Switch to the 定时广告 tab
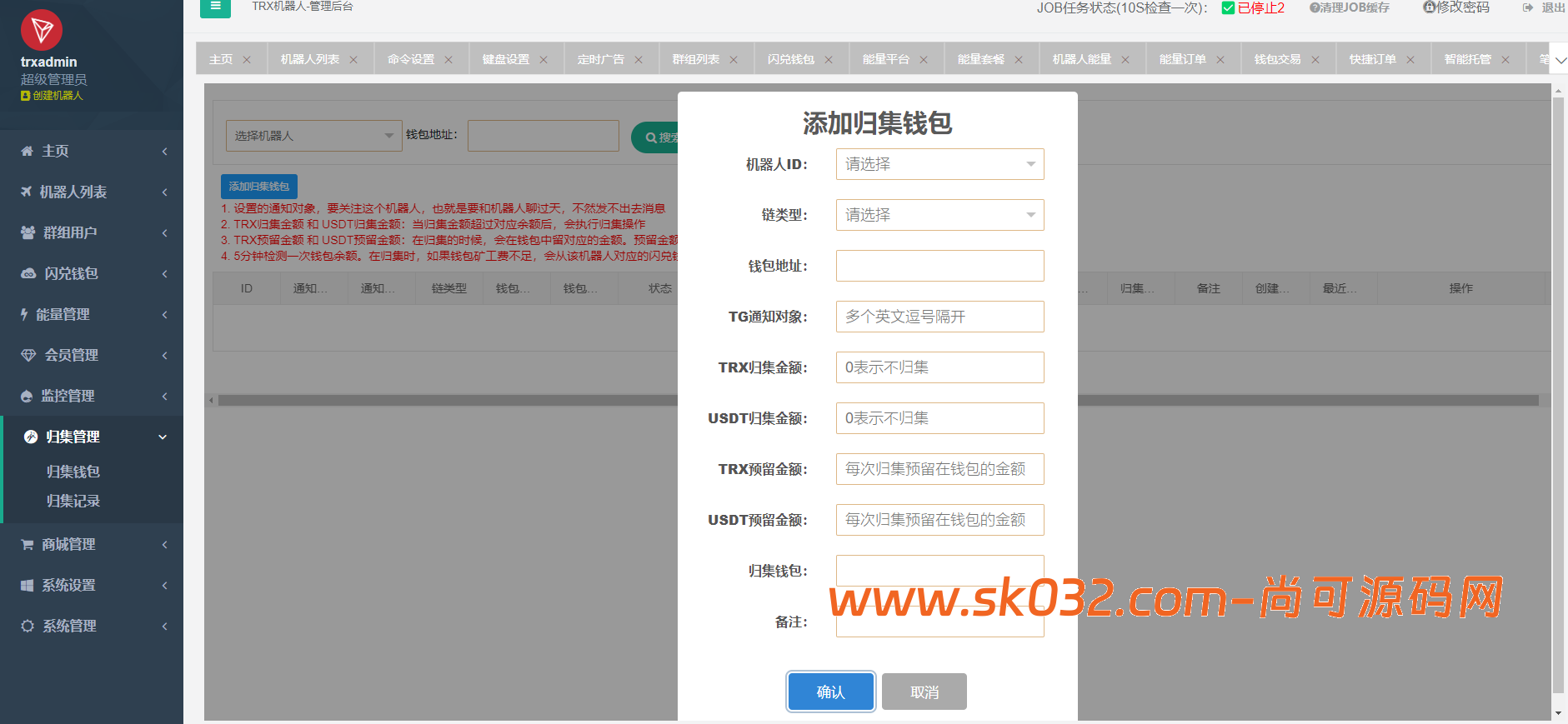The image size is (1568, 724). pyautogui.click(x=600, y=59)
